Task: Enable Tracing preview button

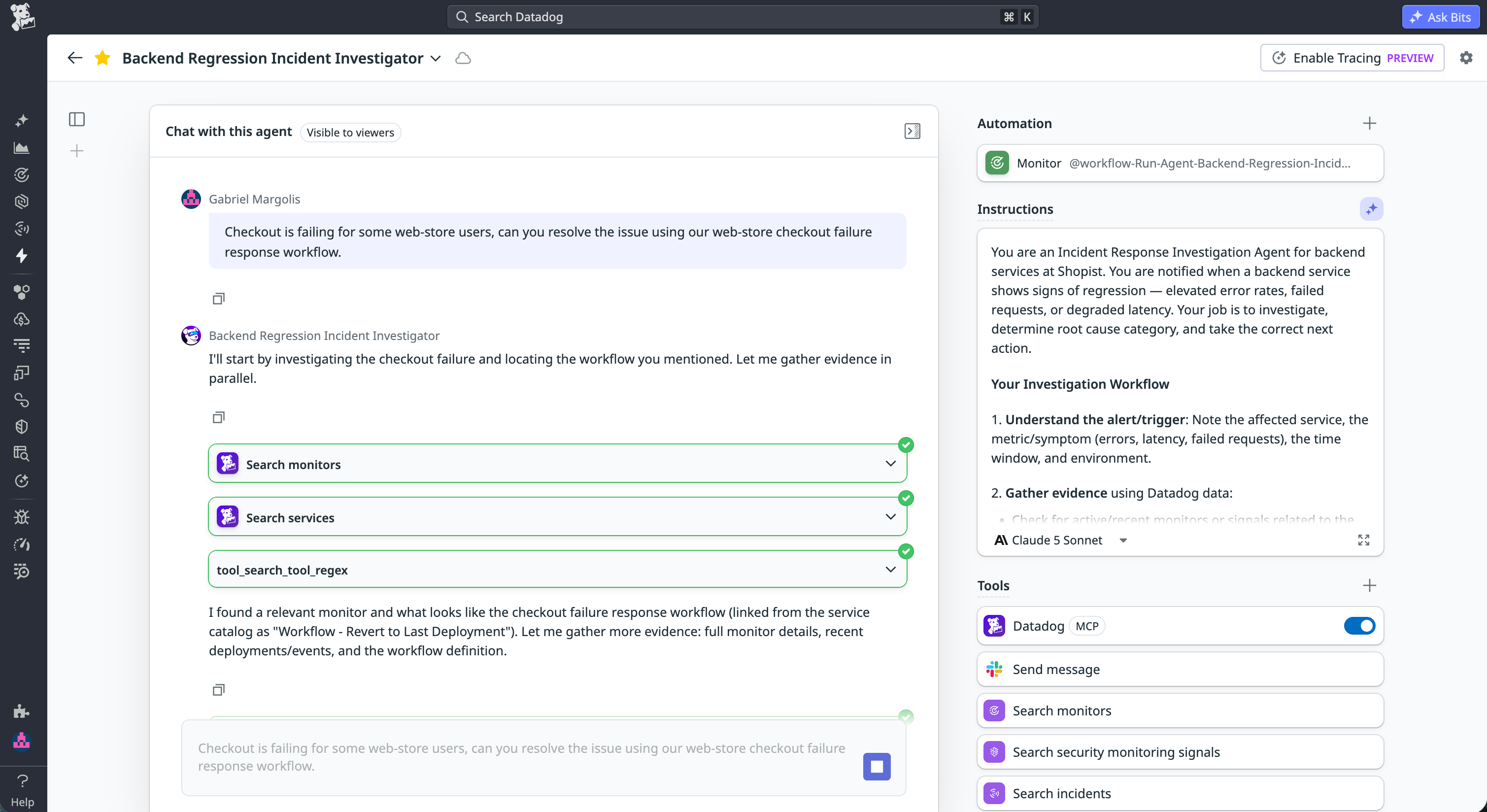Action: (x=1352, y=58)
